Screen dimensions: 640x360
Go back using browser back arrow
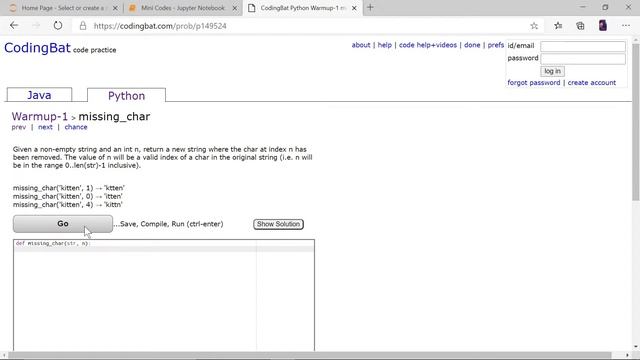click(14, 25)
